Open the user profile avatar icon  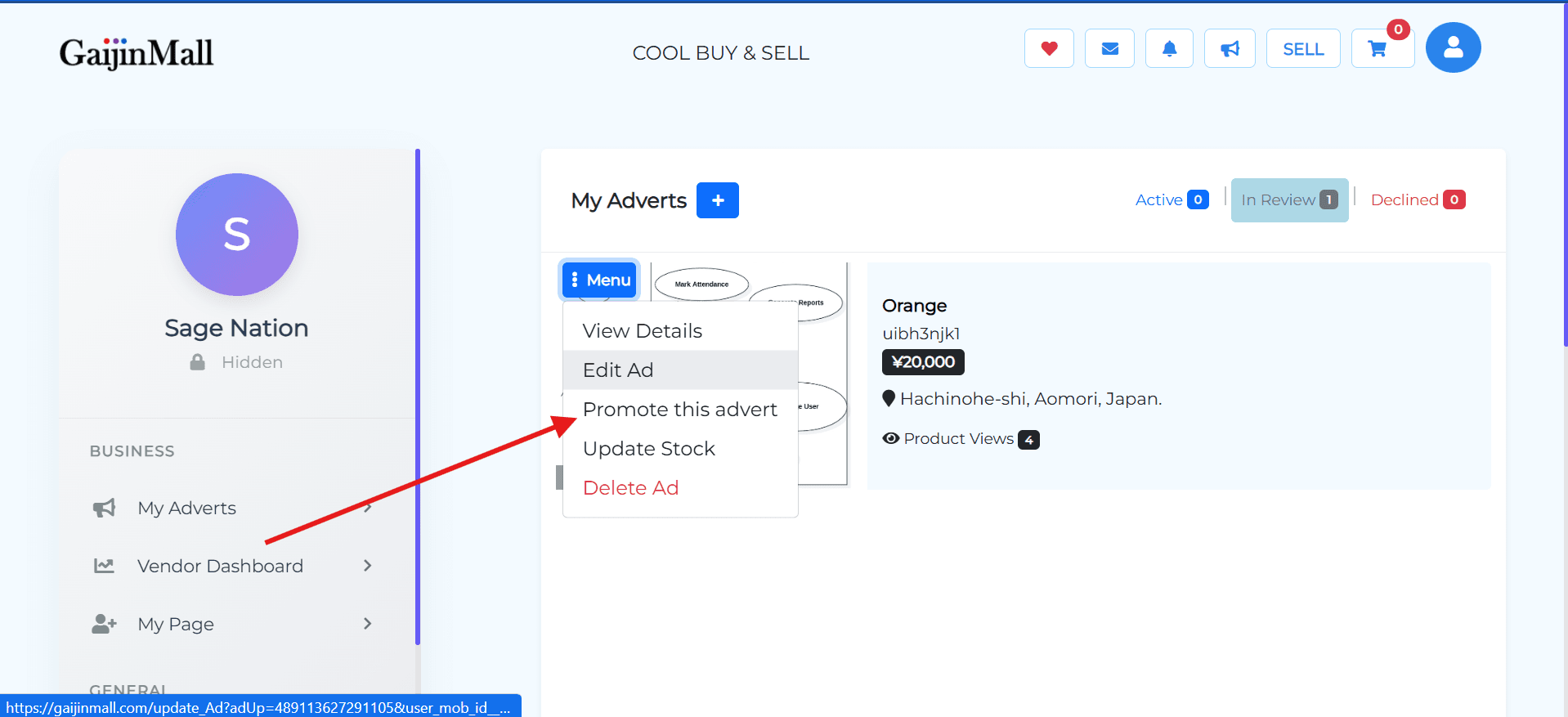pos(1453,47)
